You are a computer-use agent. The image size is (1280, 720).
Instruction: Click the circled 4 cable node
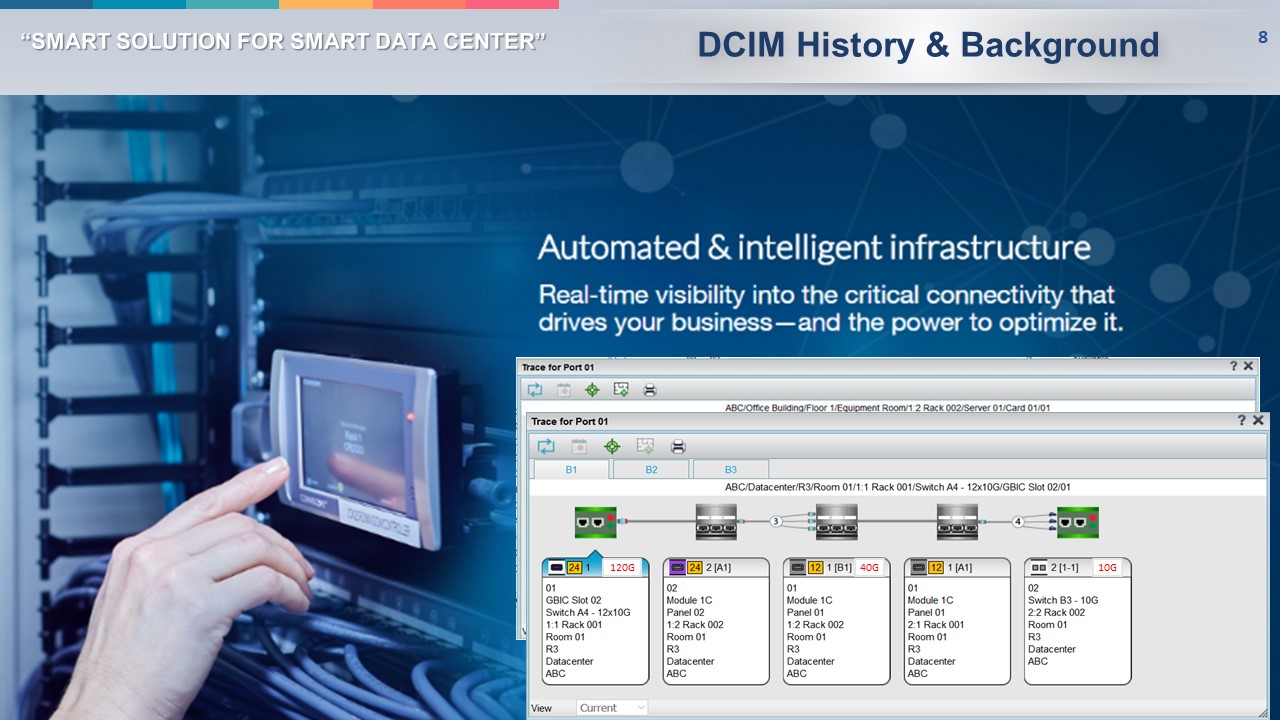pyautogui.click(x=1017, y=521)
